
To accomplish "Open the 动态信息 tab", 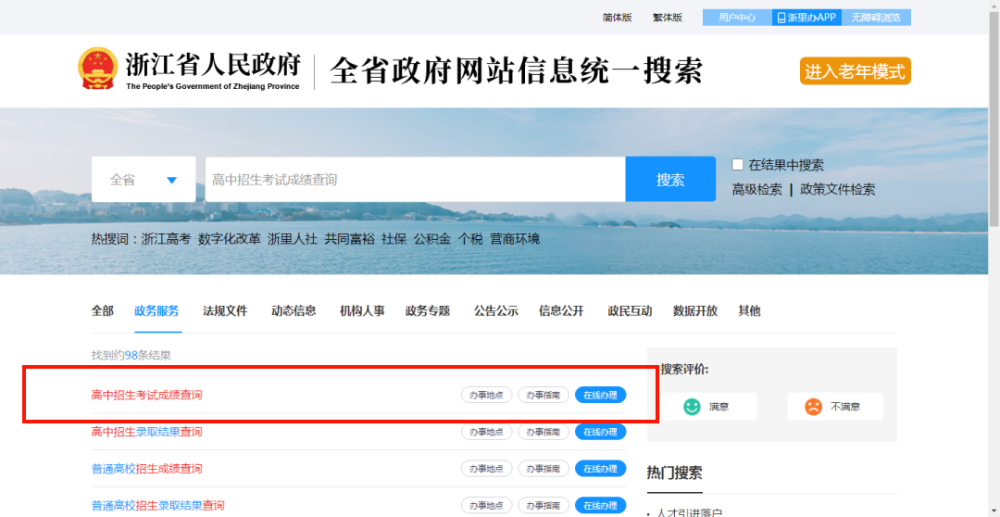I will click(x=293, y=311).
